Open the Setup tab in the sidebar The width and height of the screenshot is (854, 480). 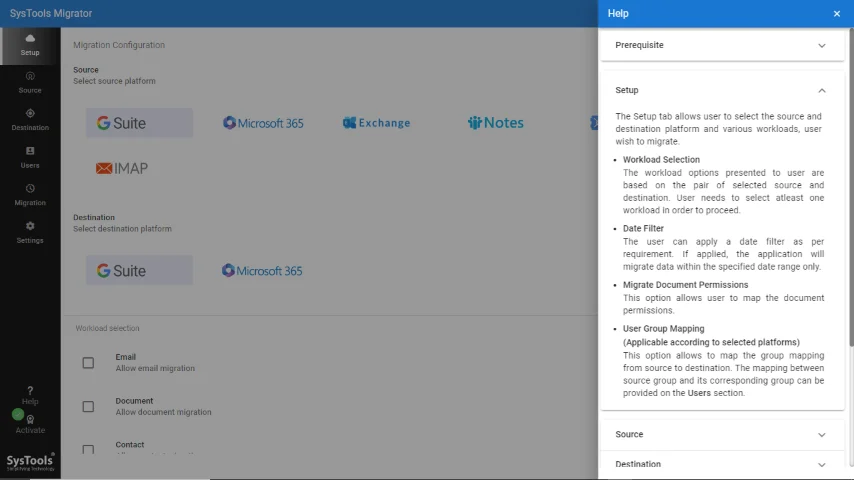pos(30,46)
